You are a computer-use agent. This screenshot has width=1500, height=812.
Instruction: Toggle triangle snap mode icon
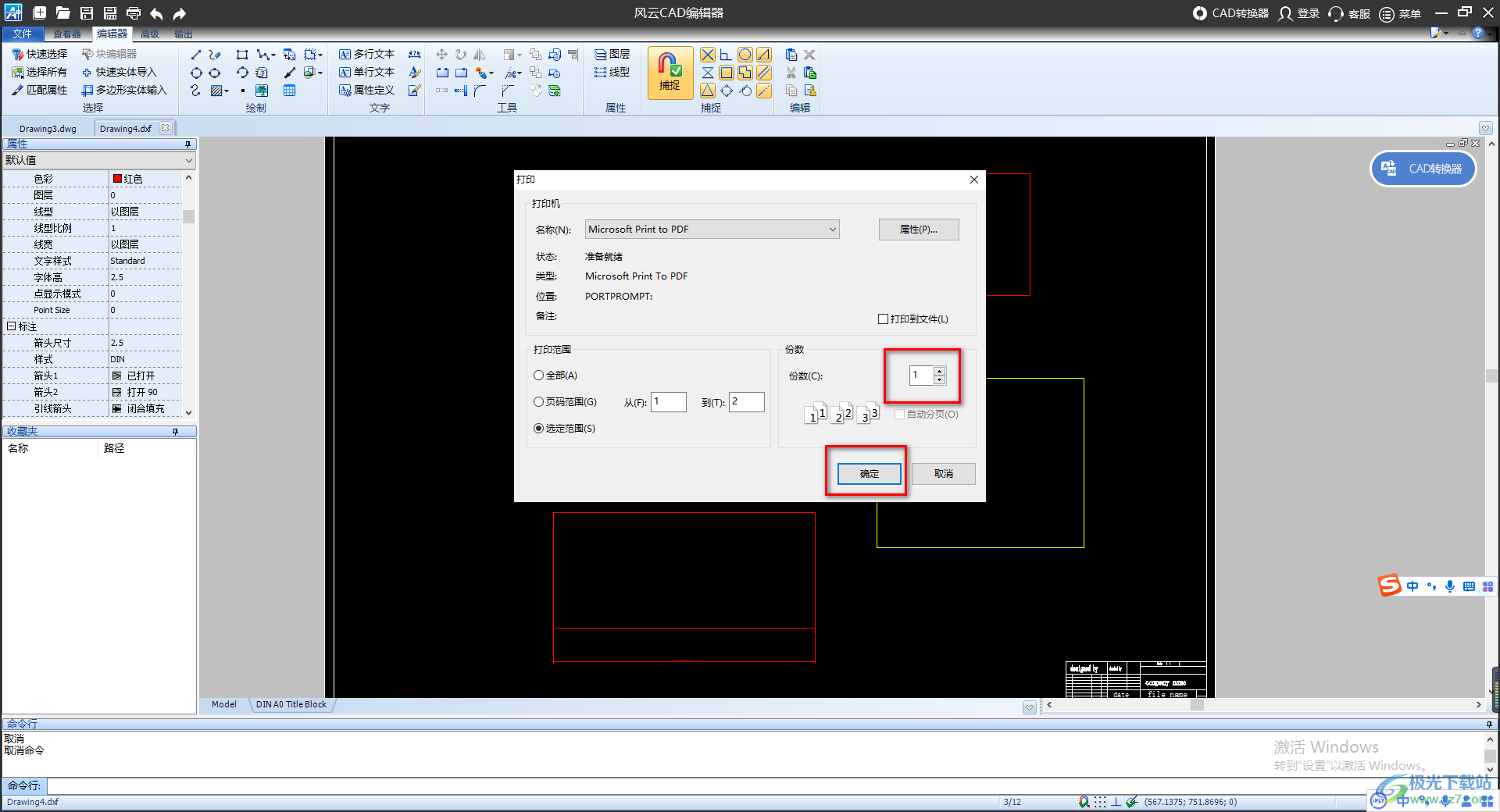[x=707, y=91]
